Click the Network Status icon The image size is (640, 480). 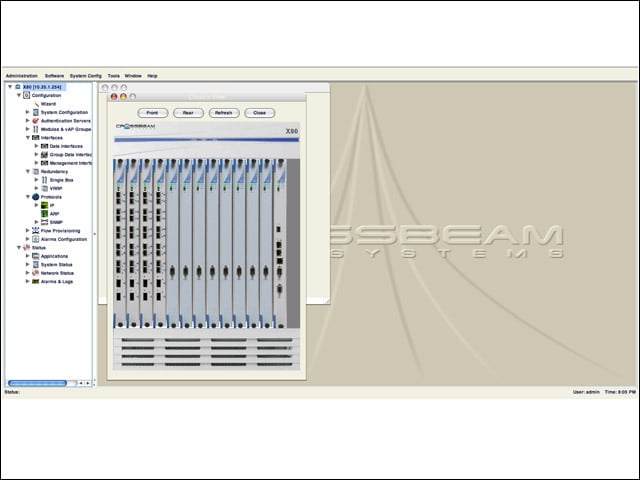point(36,273)
